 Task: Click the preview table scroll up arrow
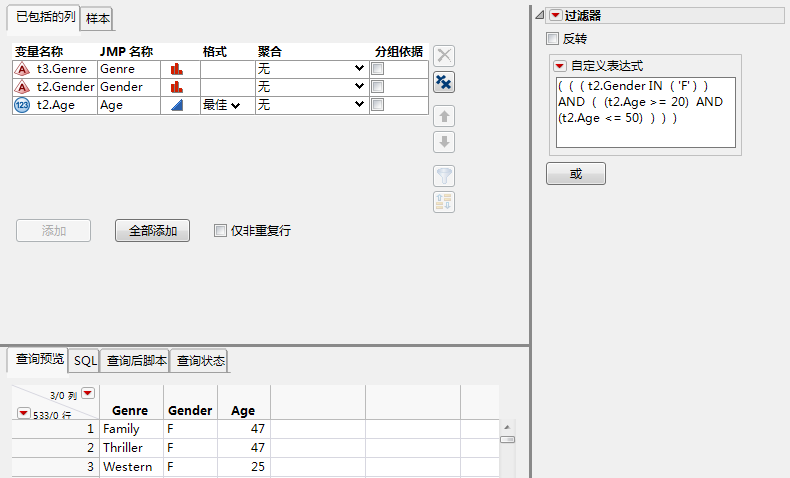pos(507,427)
